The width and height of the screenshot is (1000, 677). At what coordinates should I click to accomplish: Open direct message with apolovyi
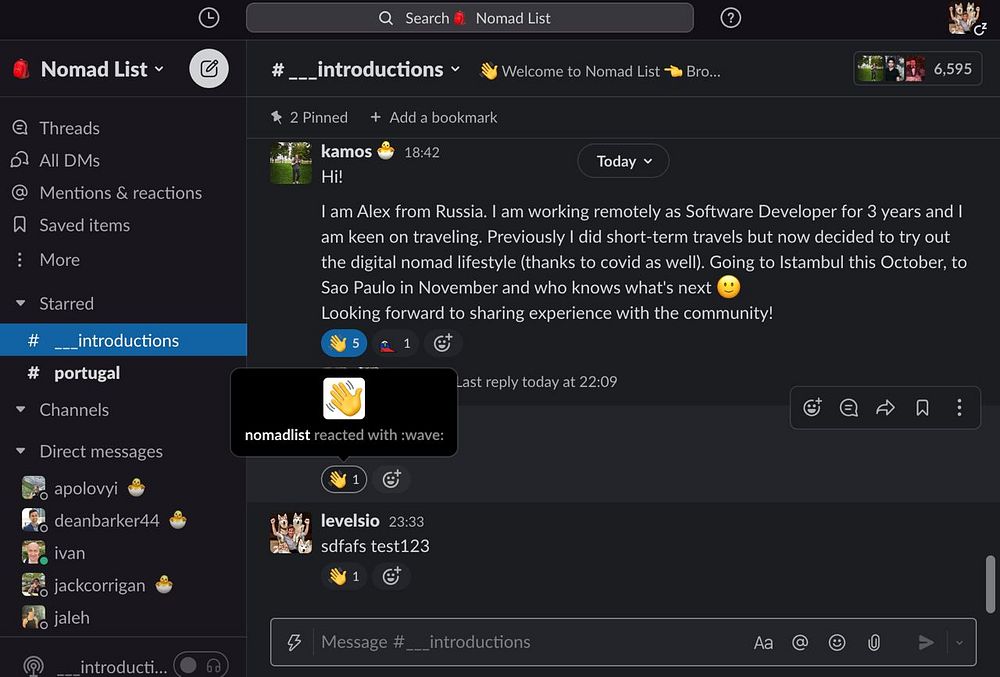[x=123, y=488]
